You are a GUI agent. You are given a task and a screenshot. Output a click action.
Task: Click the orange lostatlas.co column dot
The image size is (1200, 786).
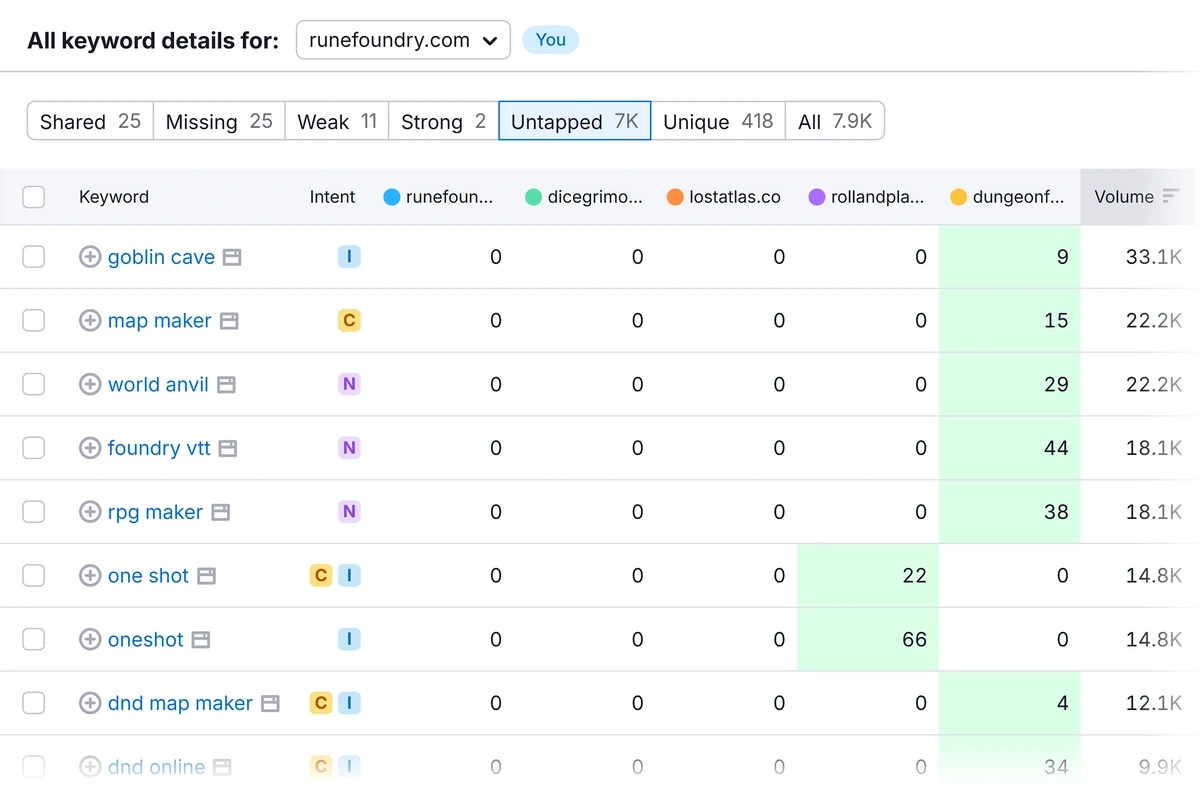point(675,197)
